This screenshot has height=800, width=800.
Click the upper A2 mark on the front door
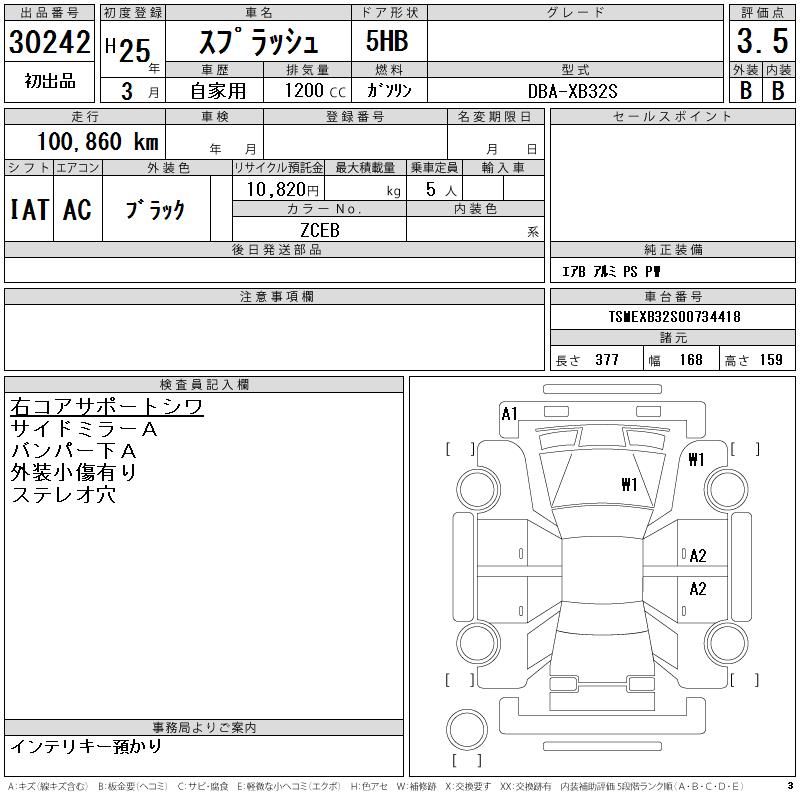click(x=697, y=556)
